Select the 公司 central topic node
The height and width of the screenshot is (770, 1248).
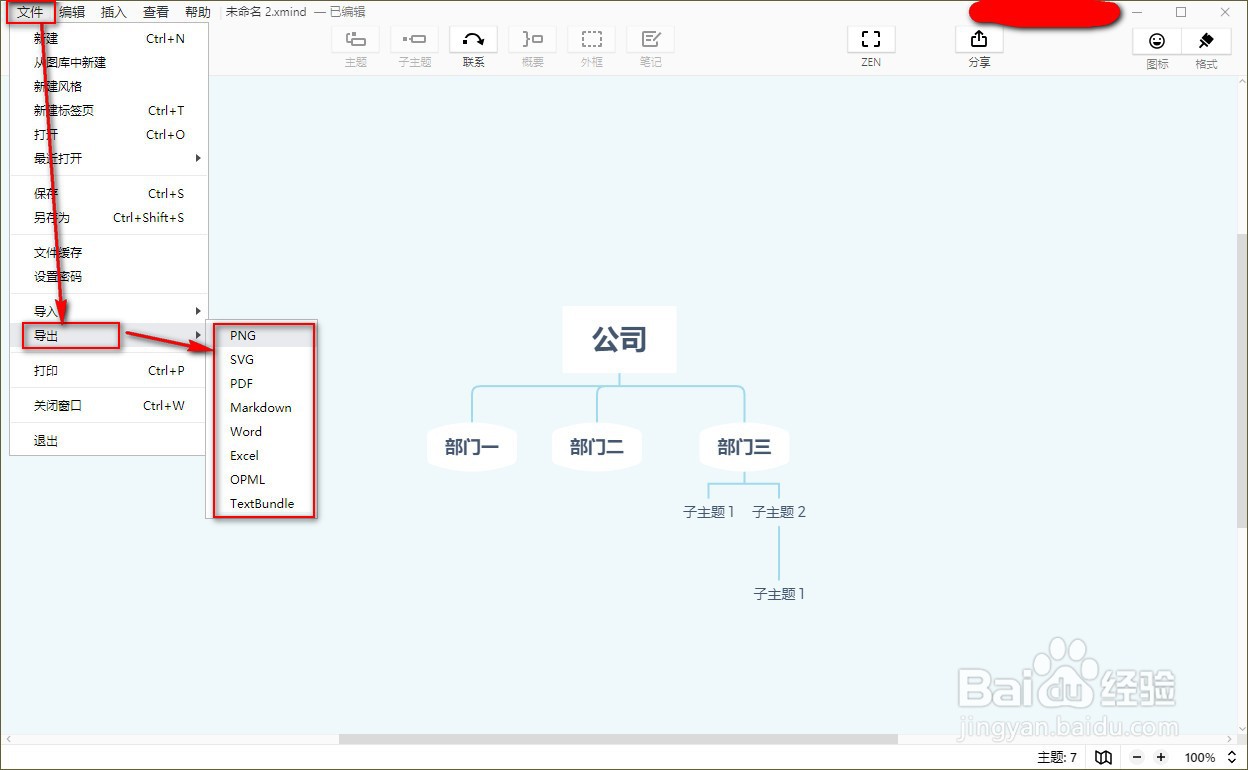click(620, 340)
